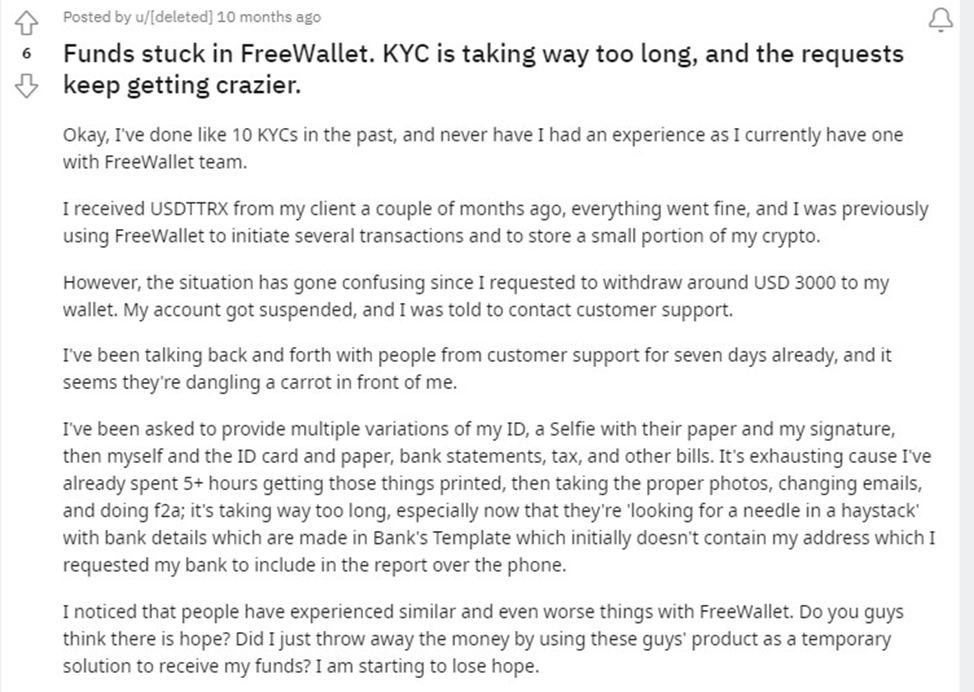Viewport: 974px width, 692px height.
Task: Click the word "KYC" in the title
Action: pos(406,54)
